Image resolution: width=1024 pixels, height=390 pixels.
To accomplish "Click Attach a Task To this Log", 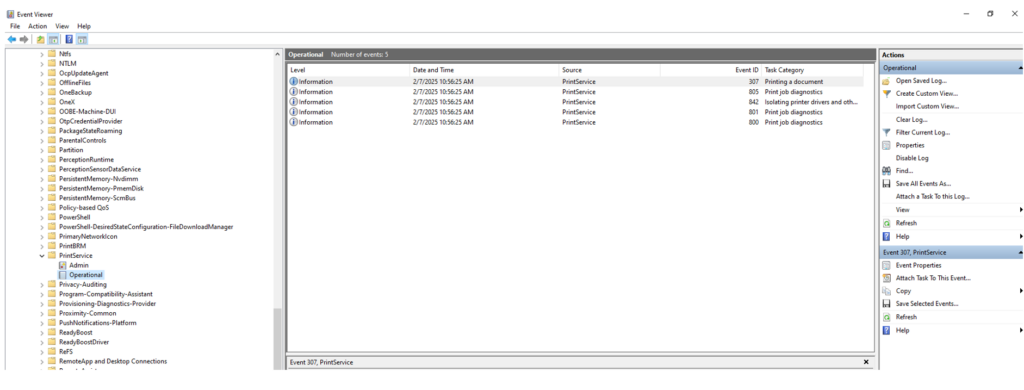I will point(933,197).
